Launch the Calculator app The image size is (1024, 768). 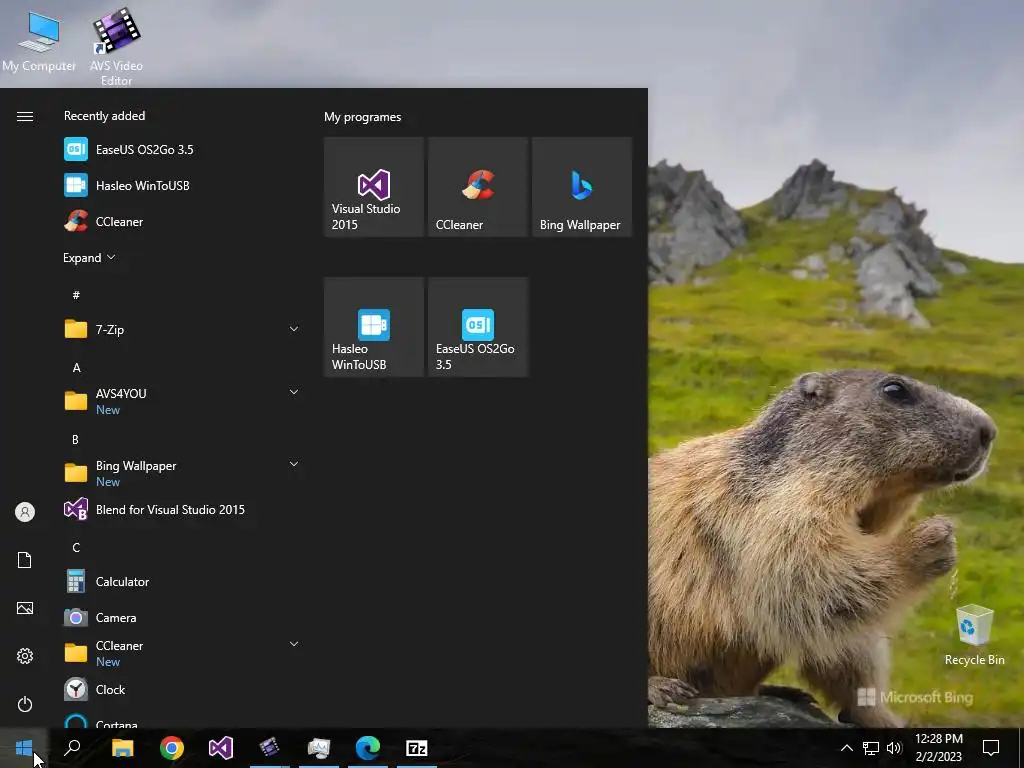180,581
